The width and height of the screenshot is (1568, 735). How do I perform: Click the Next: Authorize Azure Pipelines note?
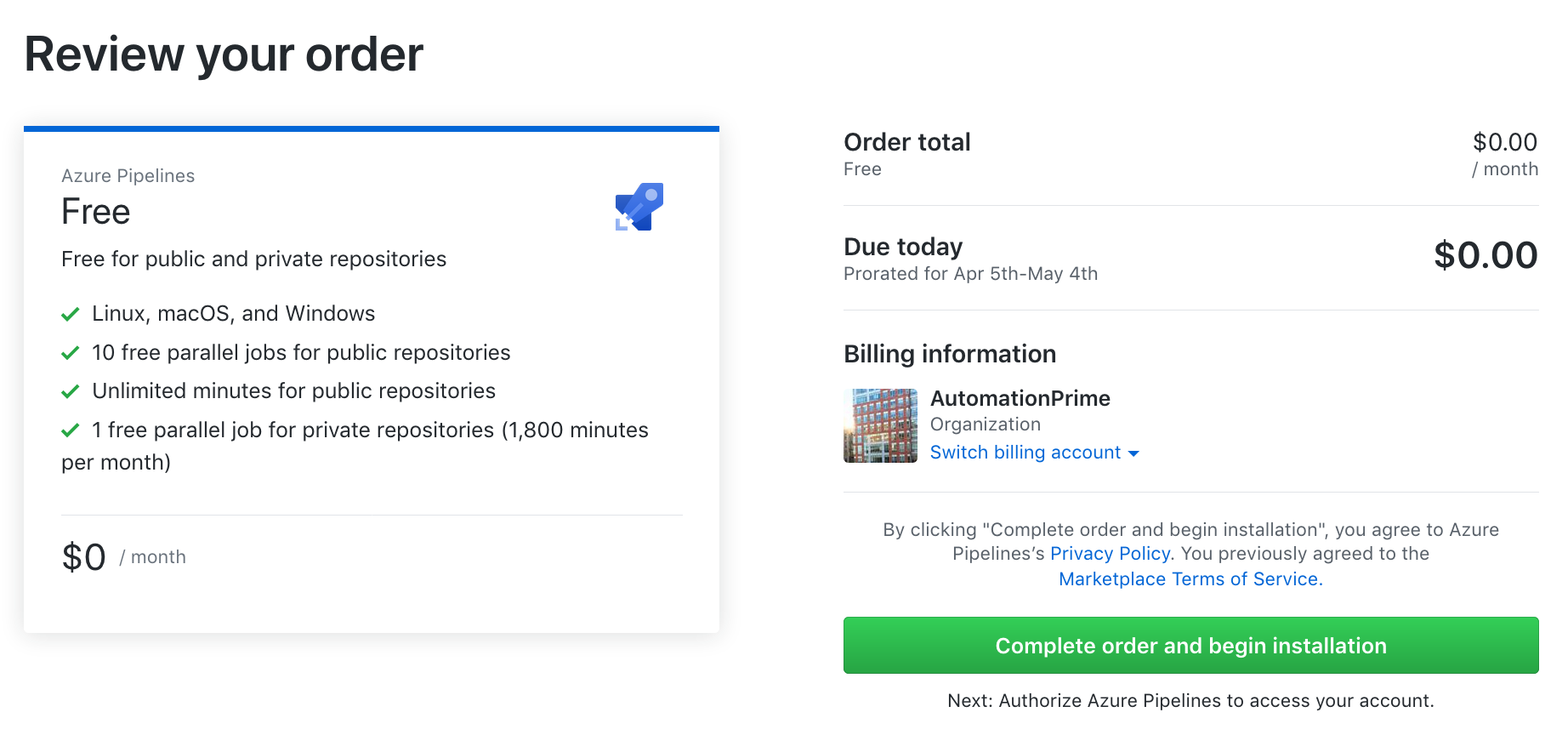(x=1190, y=701)
